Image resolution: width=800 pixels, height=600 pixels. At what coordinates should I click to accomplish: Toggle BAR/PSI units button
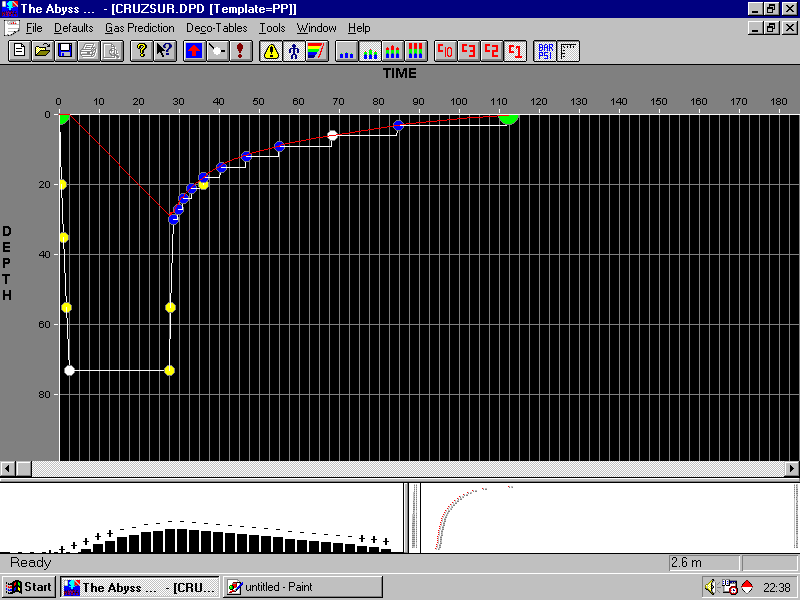click(545, 51)
